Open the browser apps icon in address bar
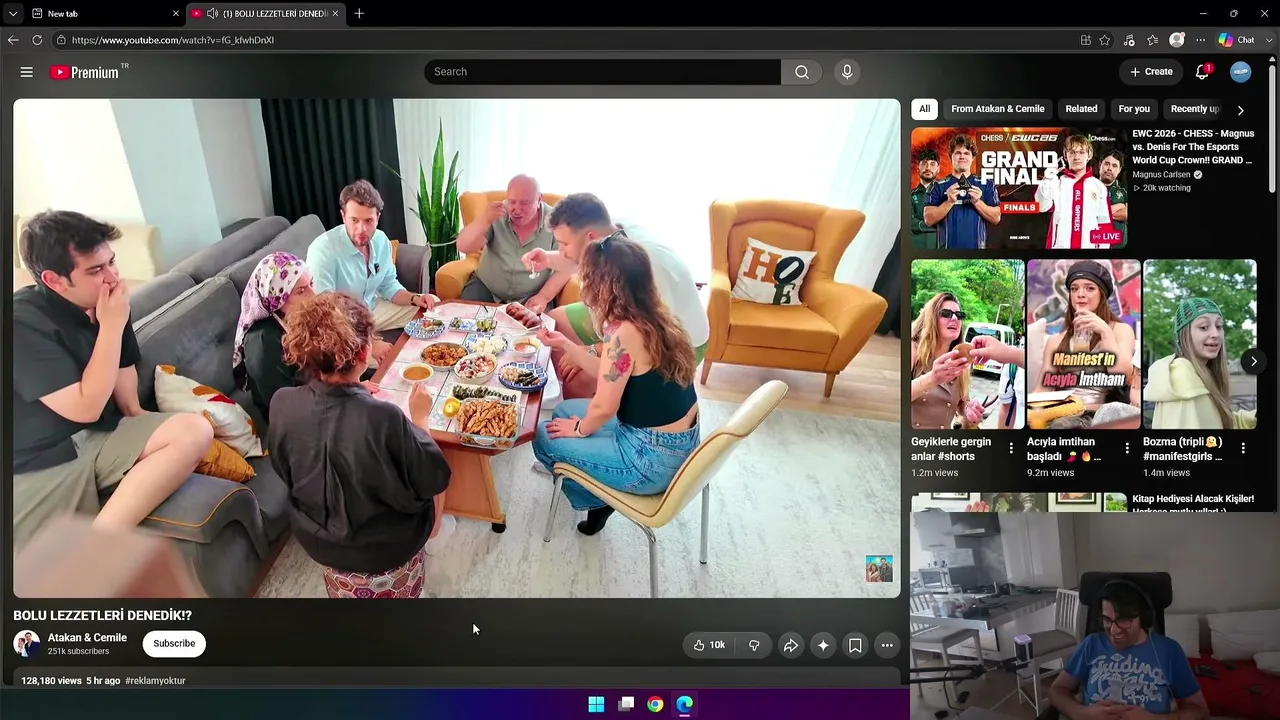Screen dimensions: 1280x720 tap(1086, 40)
